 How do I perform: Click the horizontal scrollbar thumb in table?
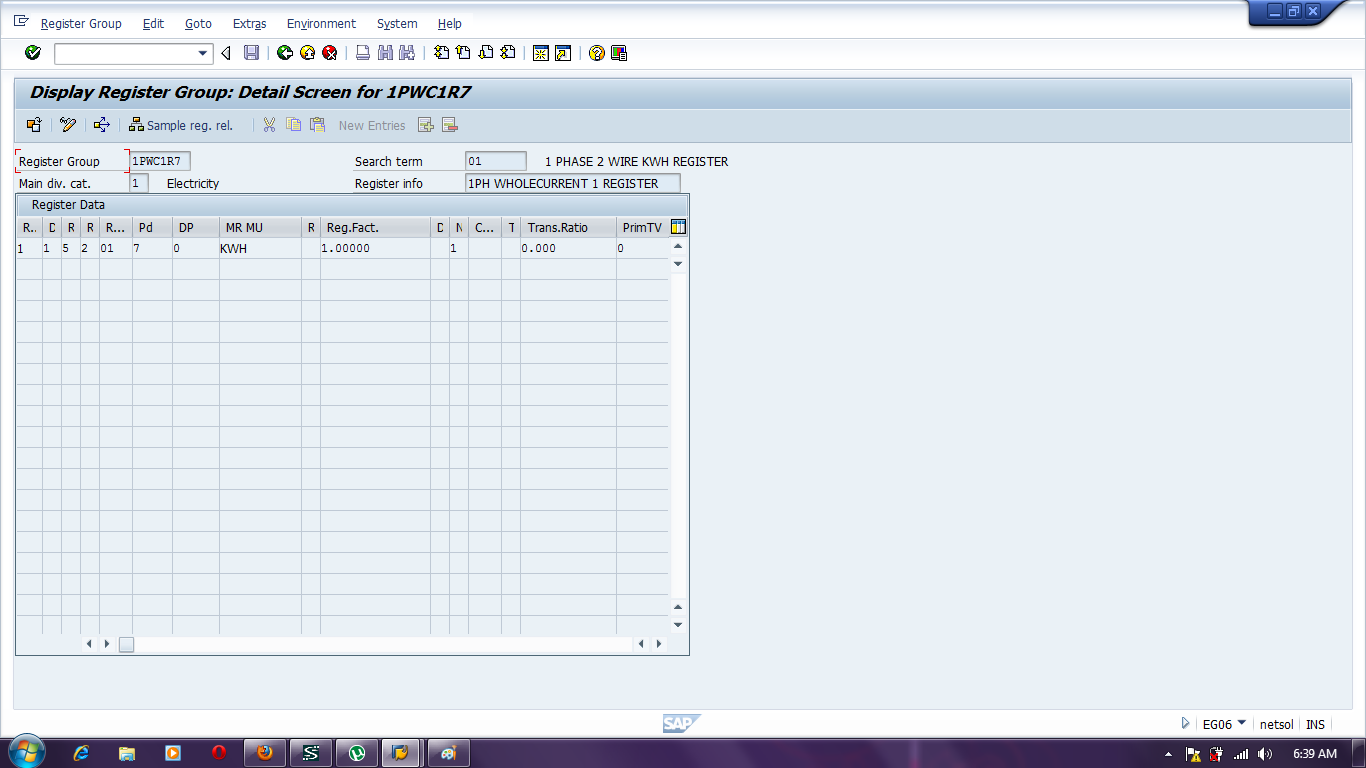(x=126, y=644)
